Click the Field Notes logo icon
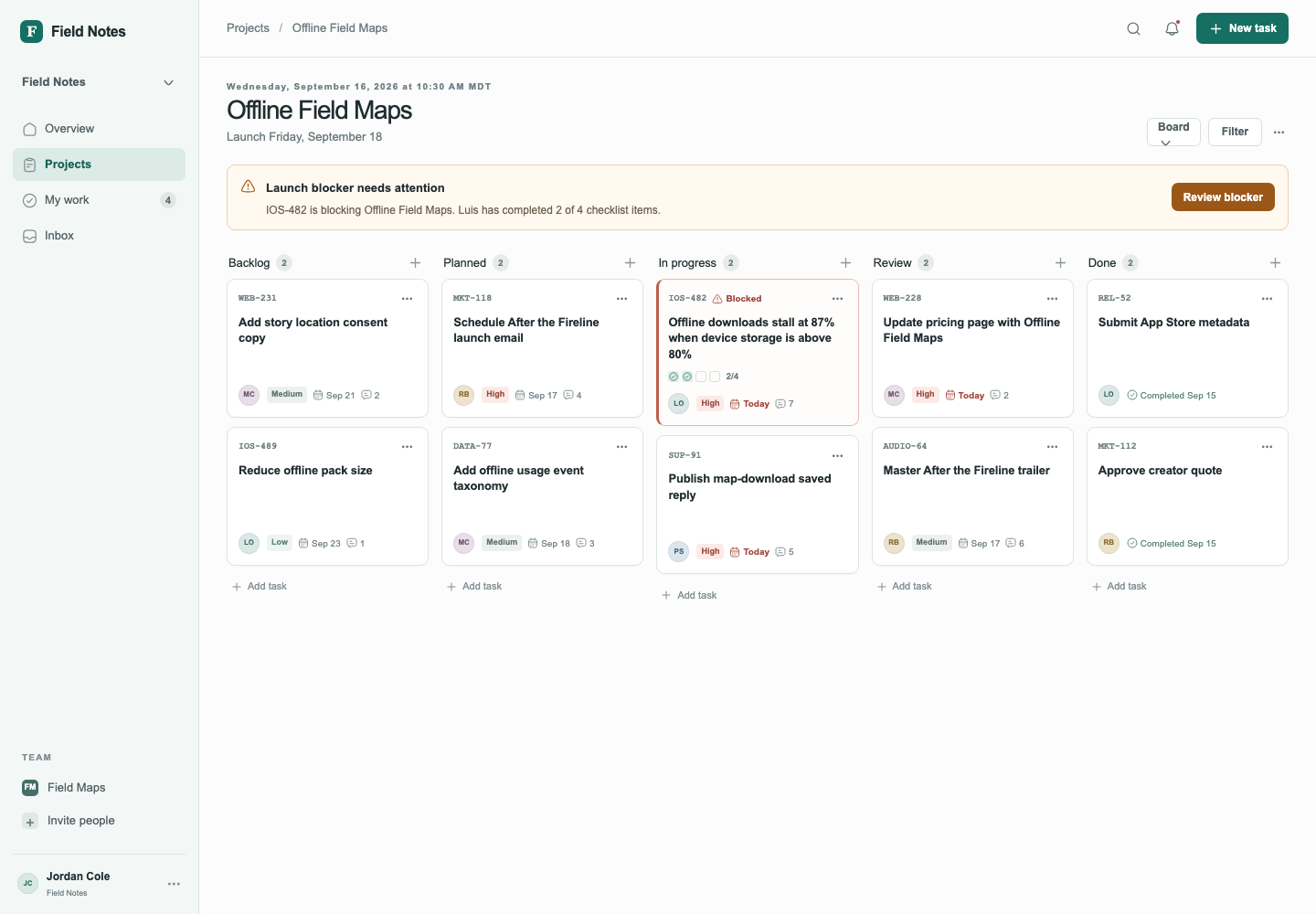This screenshot has width=1316, height=914. tap(32, 31)
